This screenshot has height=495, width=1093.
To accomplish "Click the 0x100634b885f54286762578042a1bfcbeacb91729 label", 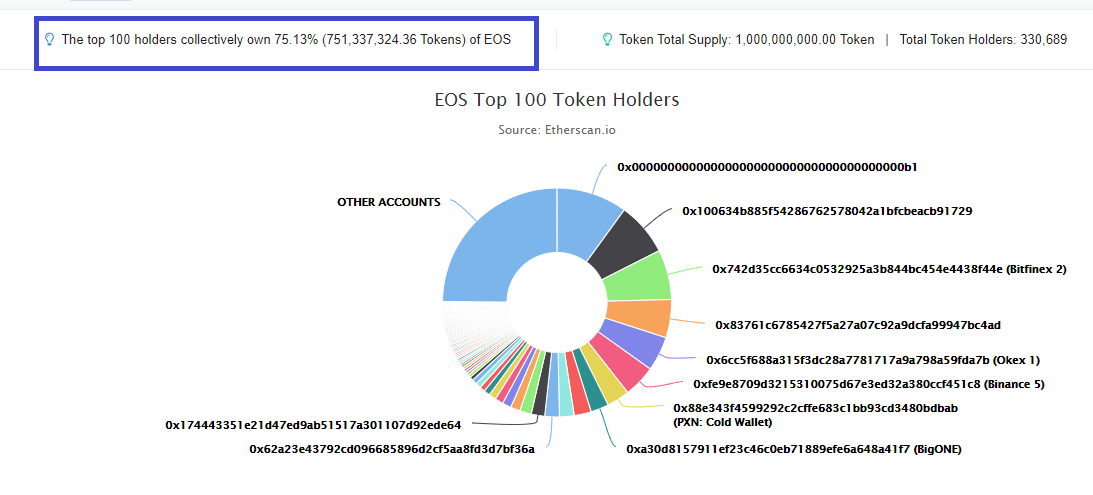I will tap(827, 211).
